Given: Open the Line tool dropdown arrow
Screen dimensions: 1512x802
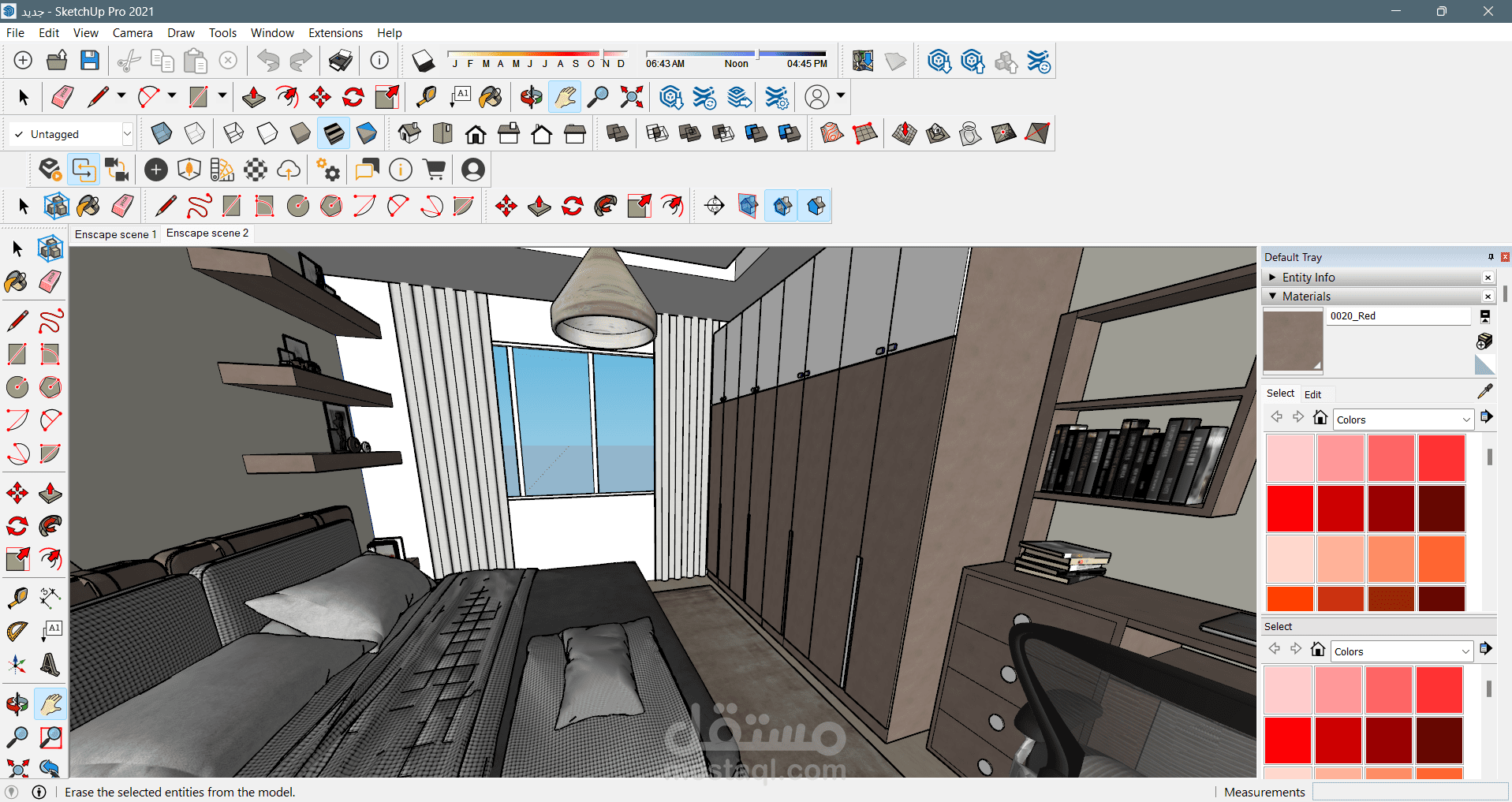Looking at the screenshot, I should [121, 96].
